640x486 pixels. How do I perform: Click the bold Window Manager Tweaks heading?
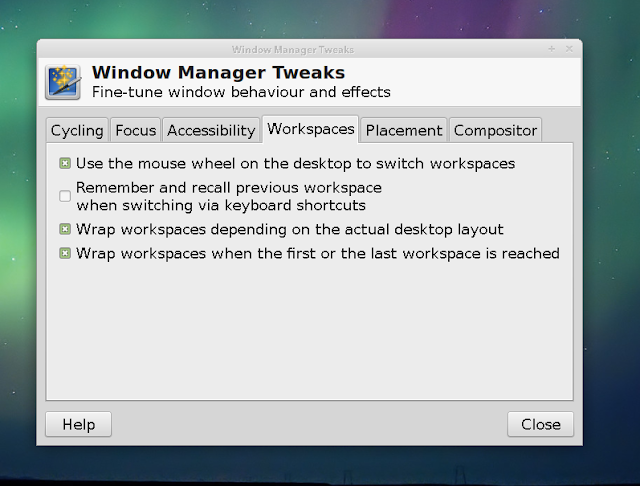(218, 73)
